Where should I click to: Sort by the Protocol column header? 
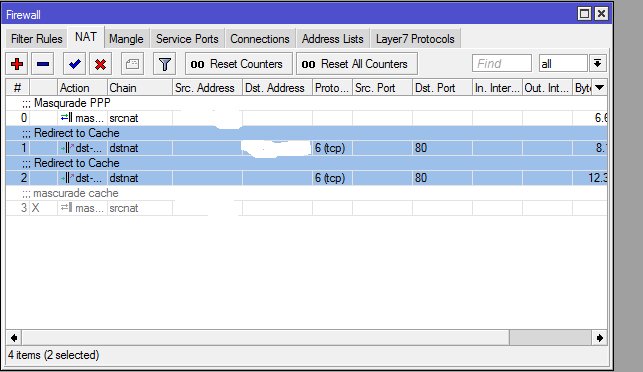[332, 88]
